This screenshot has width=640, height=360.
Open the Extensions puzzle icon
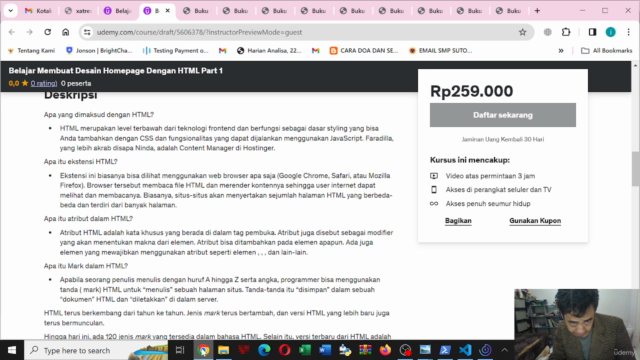click(x=566, y=32)
